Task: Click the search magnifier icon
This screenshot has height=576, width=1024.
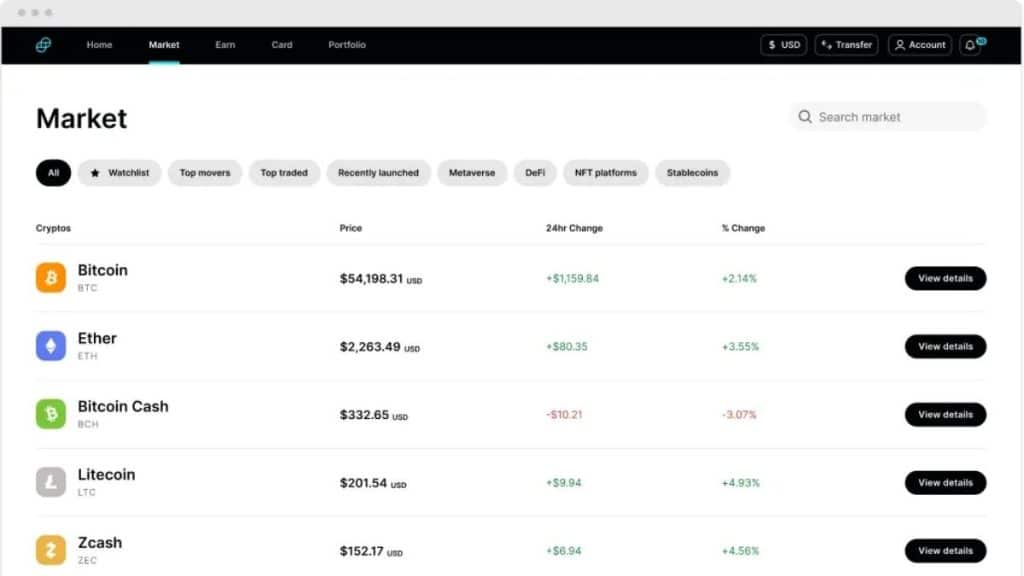Action: pos(805,116)
